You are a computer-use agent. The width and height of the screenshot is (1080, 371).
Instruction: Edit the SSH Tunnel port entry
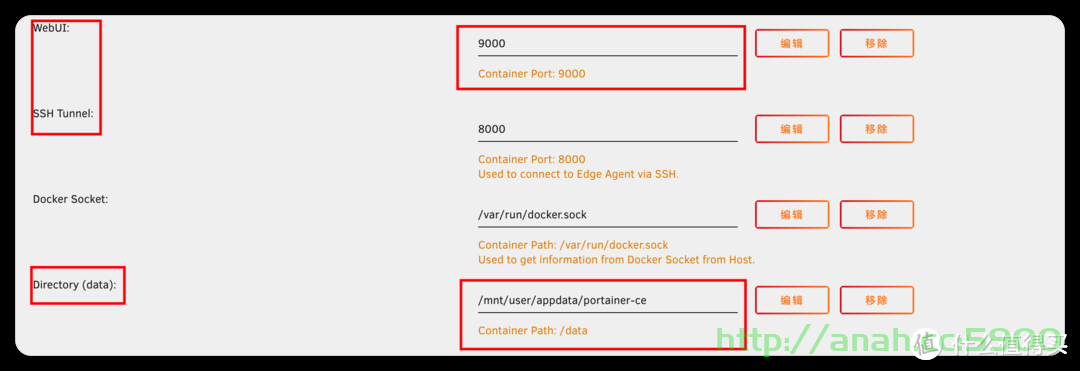(792, 129)
